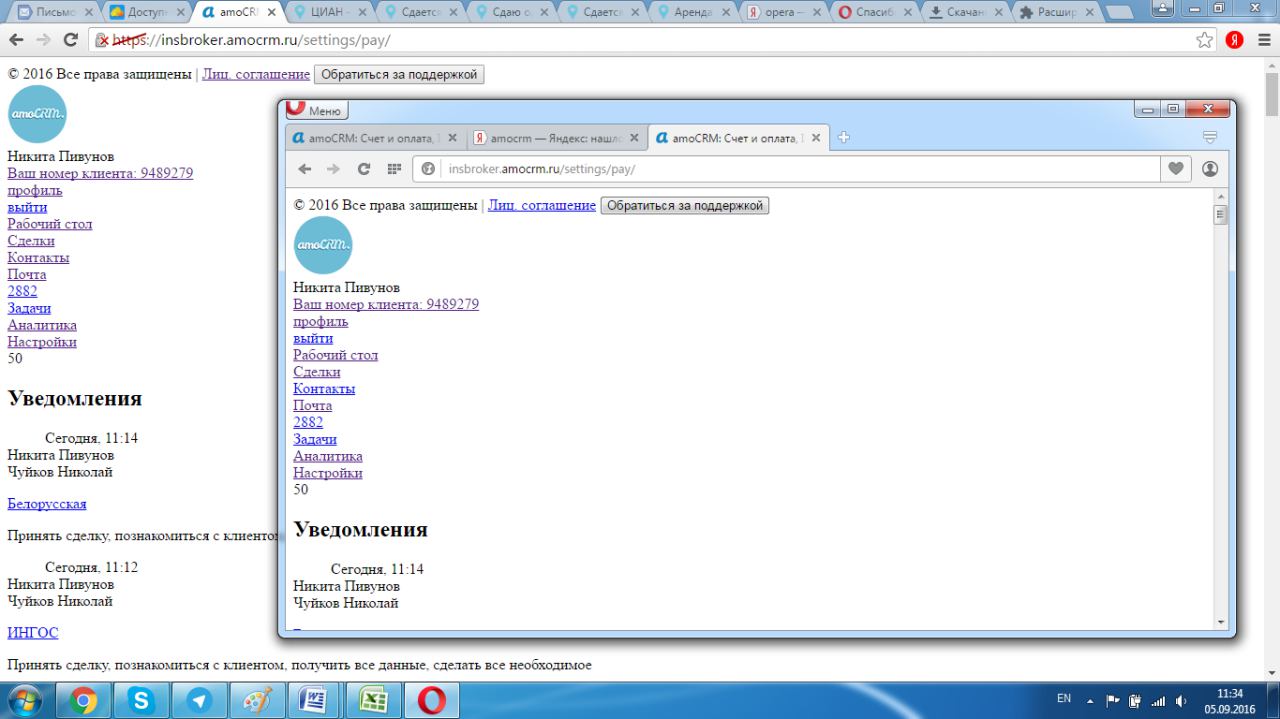
Task: Click Opera page scrollbar down arrow
Action: click(1220, 623)
